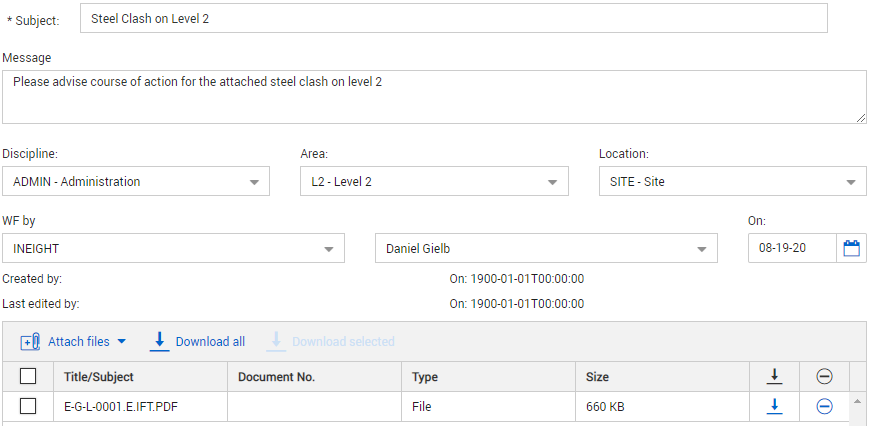Viewport: 882px width, 426px height.
Task: Open the Location dropdown showing SITE - Site
Action: (850, 183)
